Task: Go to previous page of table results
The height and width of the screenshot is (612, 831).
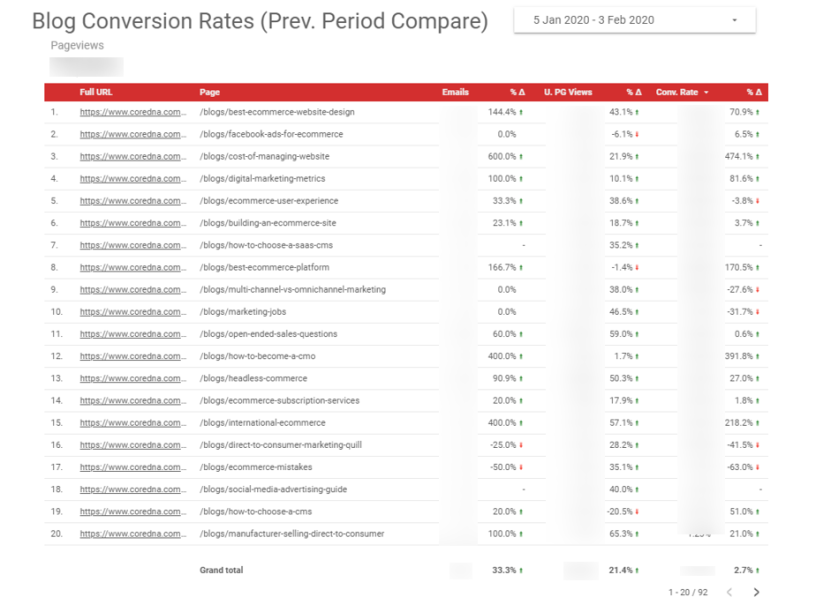Action: click(x=729, y=592)
